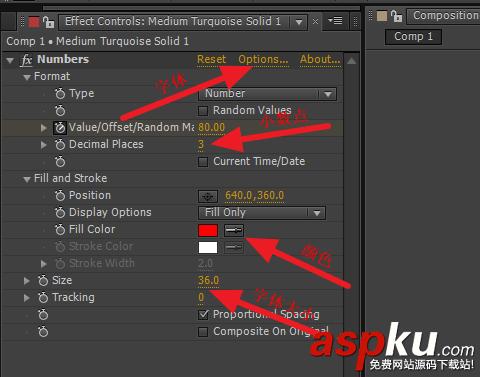
Task: Enable the Random Values checkbox
Action: (203, 111)
